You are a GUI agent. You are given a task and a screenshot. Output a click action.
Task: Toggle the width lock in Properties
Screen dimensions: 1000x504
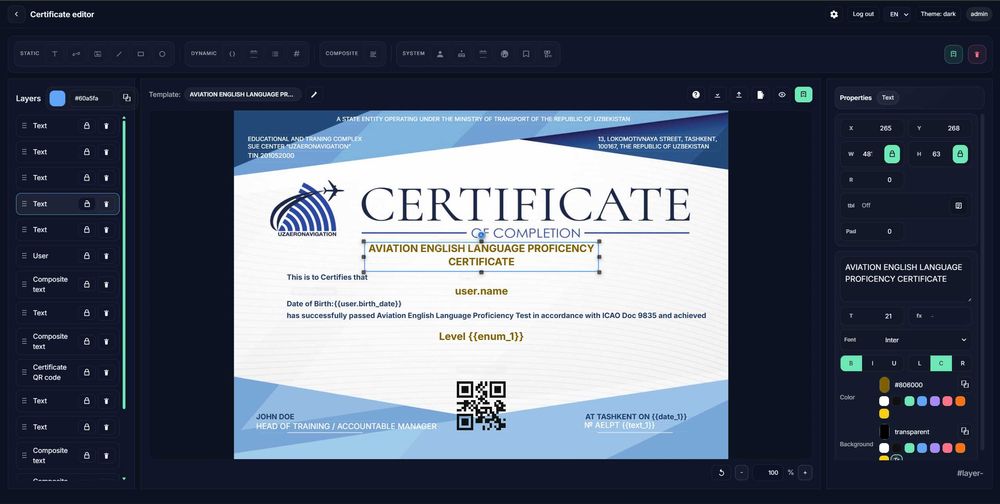click(892, 154)
